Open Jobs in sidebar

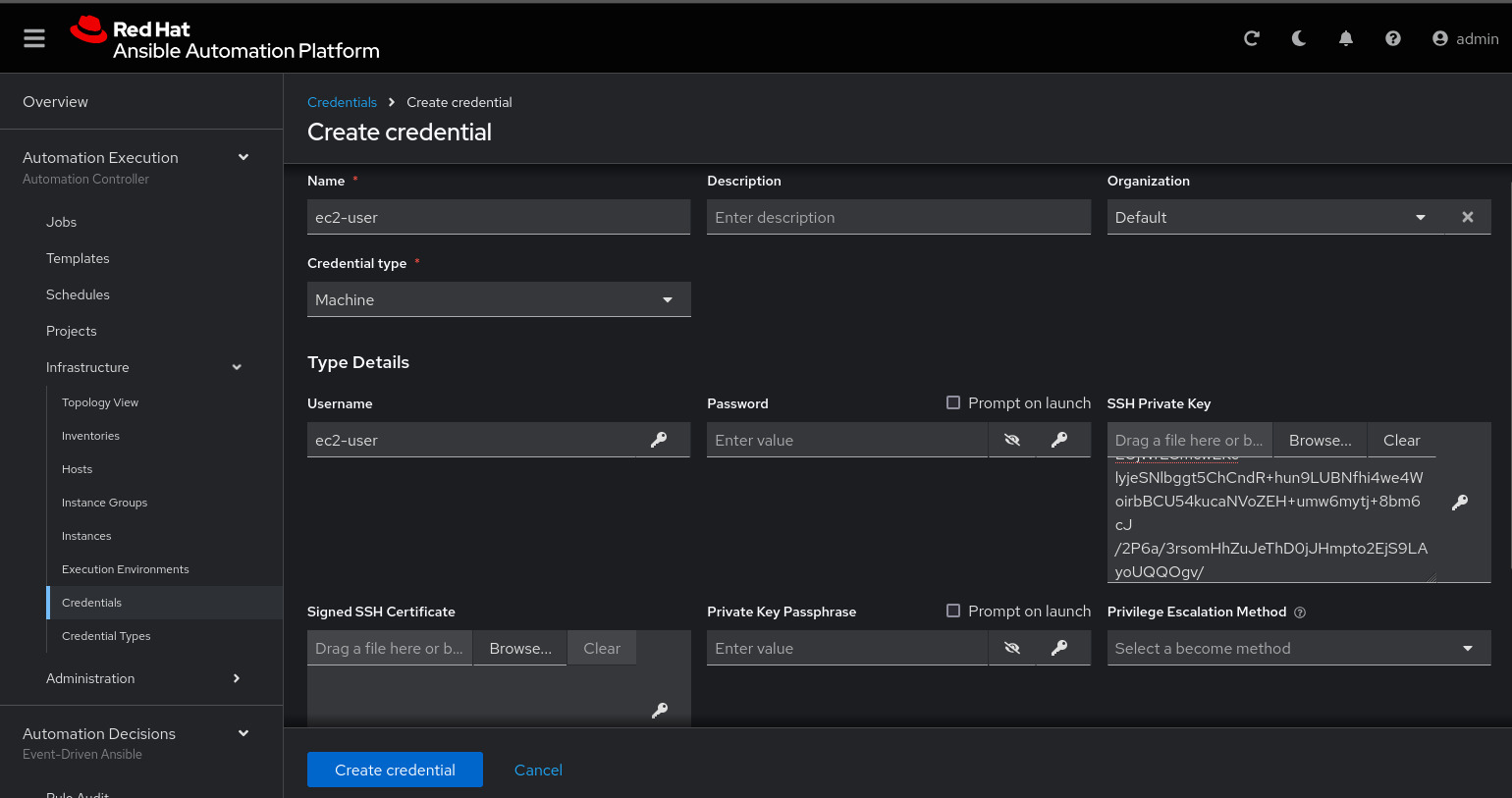[61, 222]
